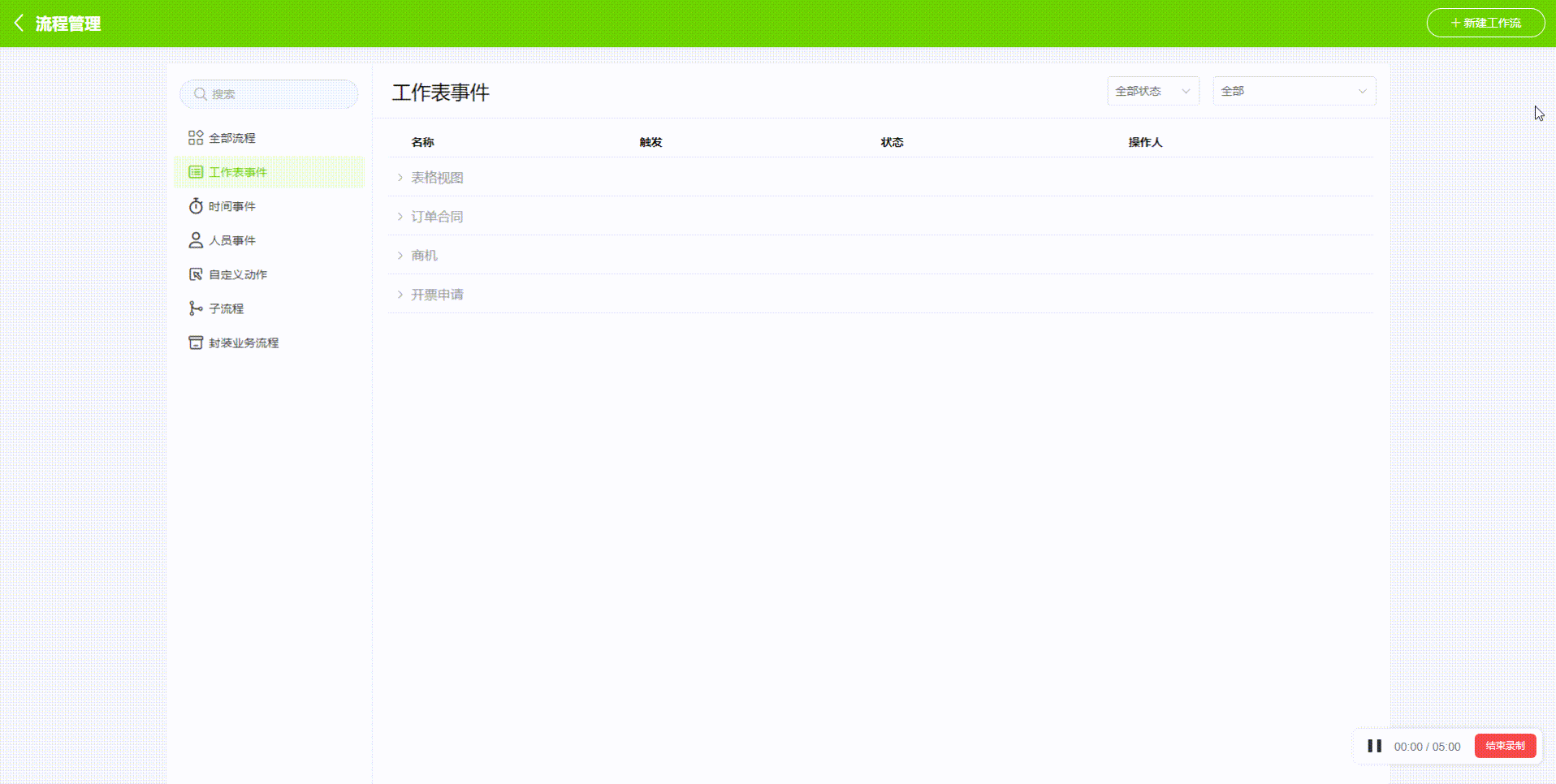The image size is (1556, 784).
Task: Open the 全部状态 status dropdown
Action: (1152, 91)
